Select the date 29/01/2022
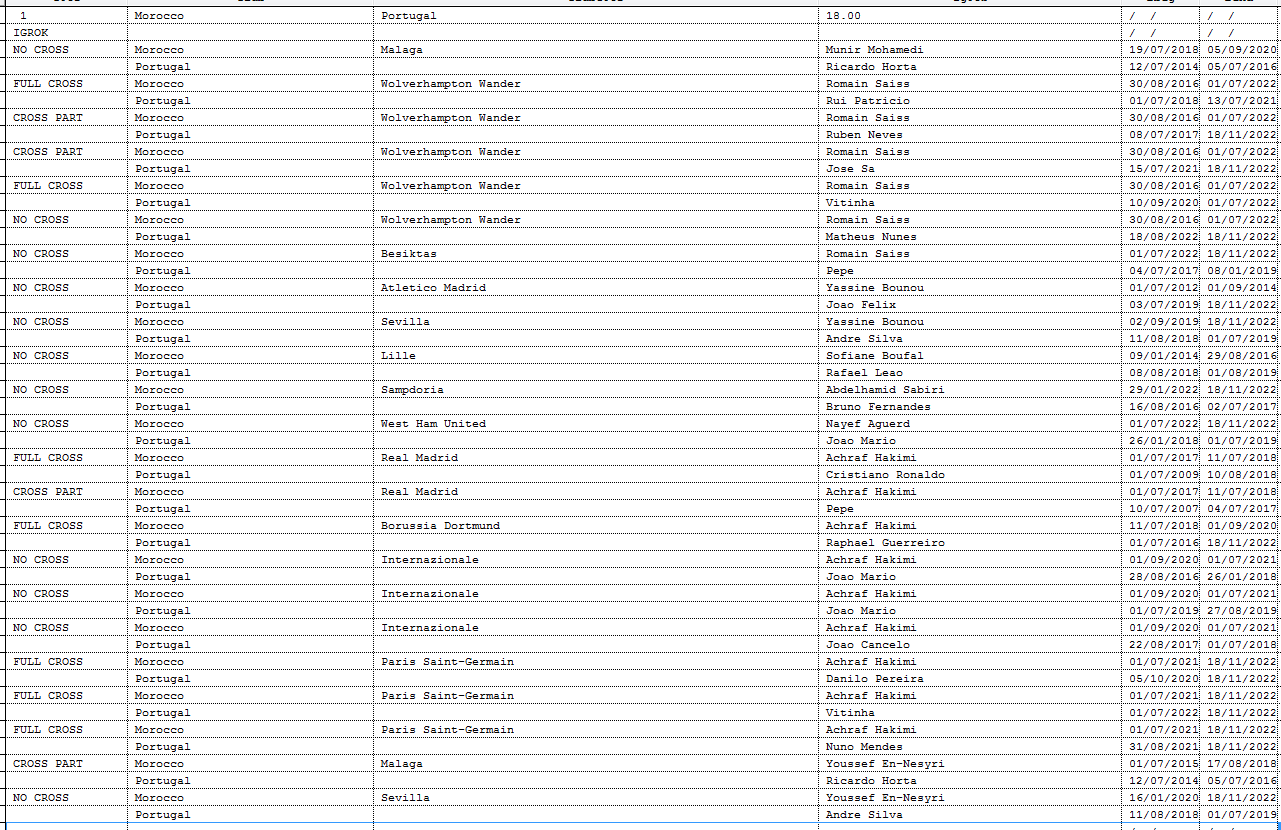Viewport: 1281px width, 830px height. tap(1163, 390)
